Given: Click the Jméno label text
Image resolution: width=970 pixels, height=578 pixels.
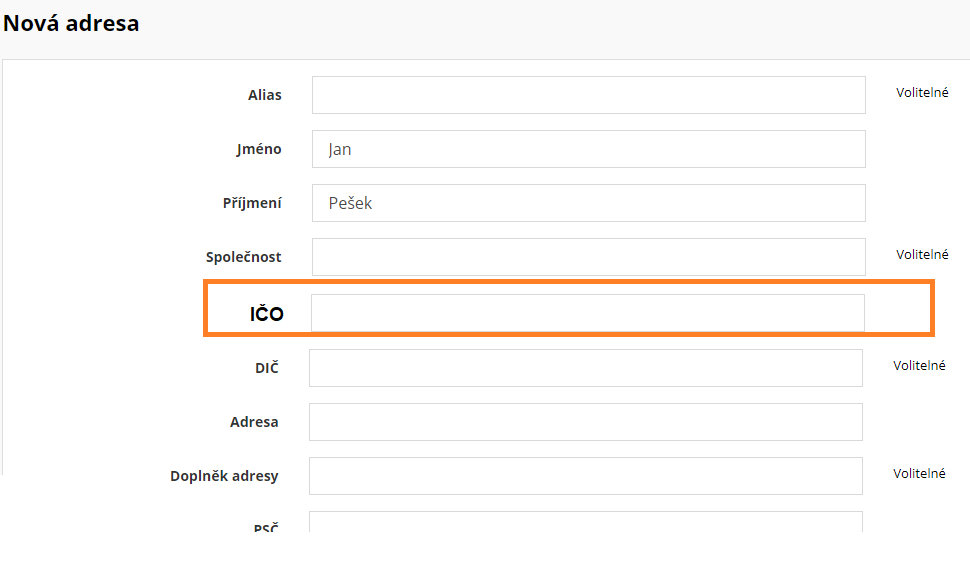Looking at the screenshot, I should pos(259,150).
